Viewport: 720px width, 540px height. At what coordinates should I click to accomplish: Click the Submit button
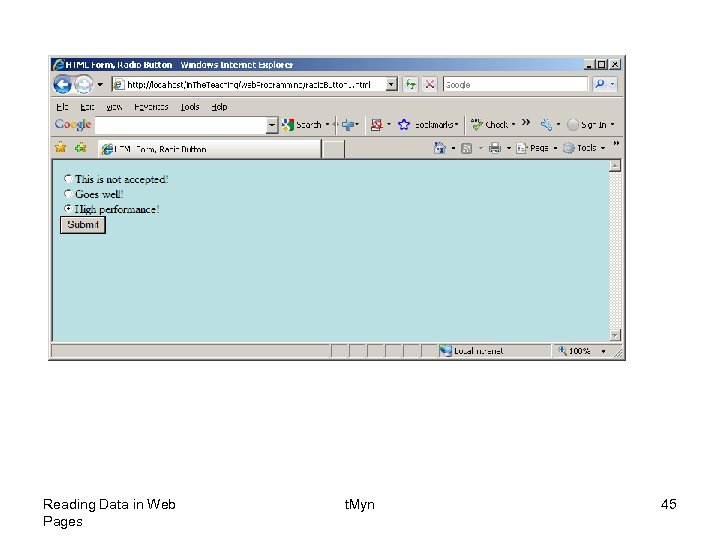coord(83,225)
